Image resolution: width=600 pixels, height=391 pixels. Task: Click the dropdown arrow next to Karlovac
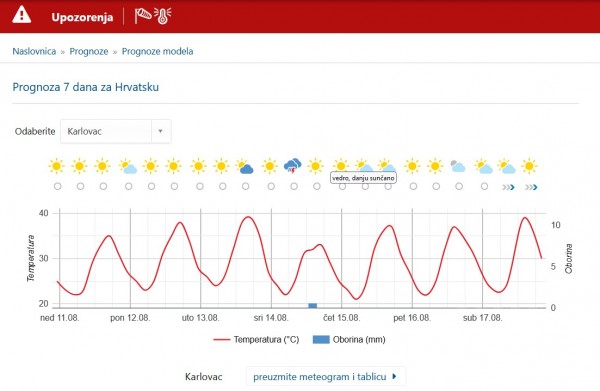tap(161, 131)
